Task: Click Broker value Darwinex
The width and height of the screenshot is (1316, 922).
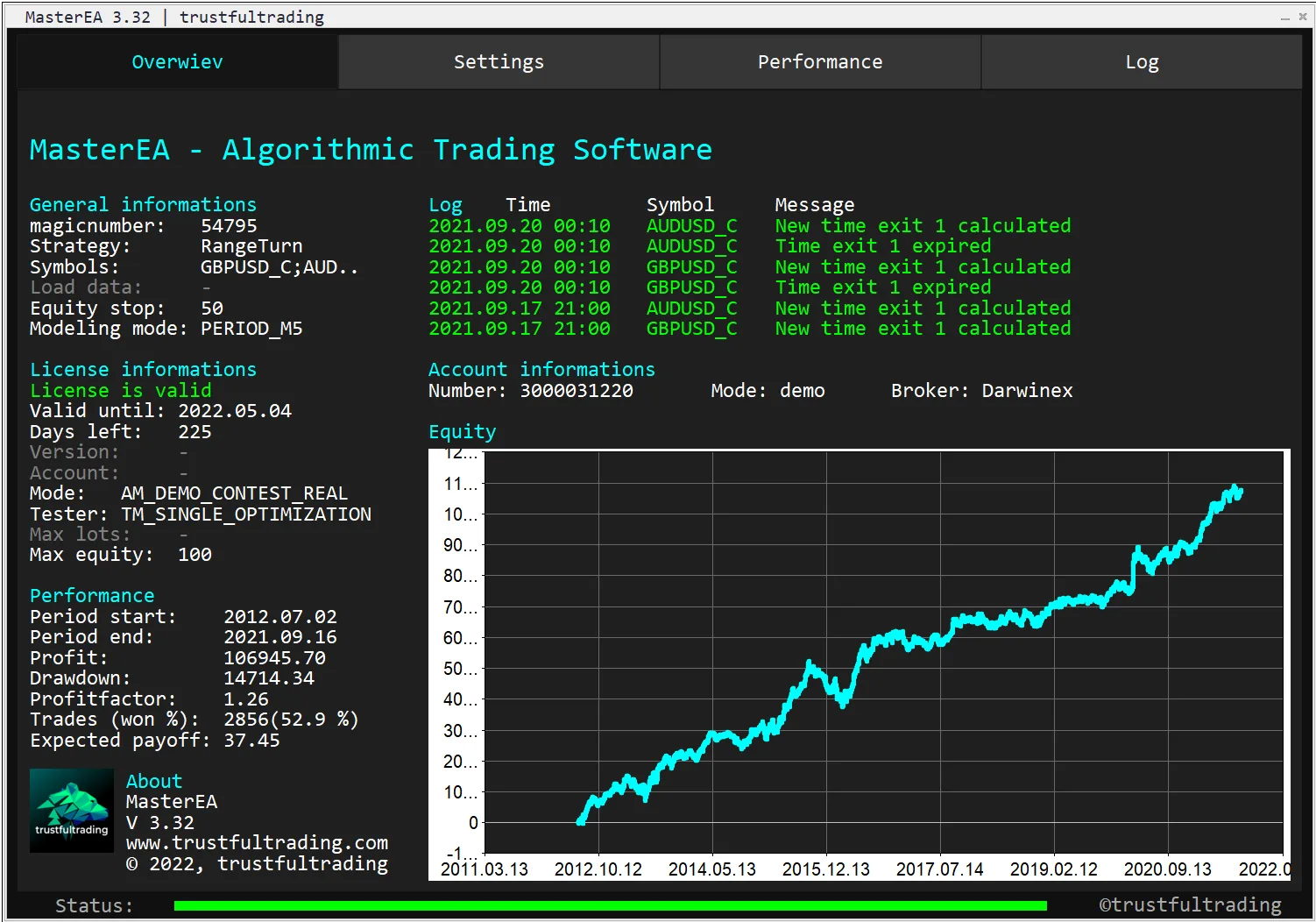Action: point(1027,391)
